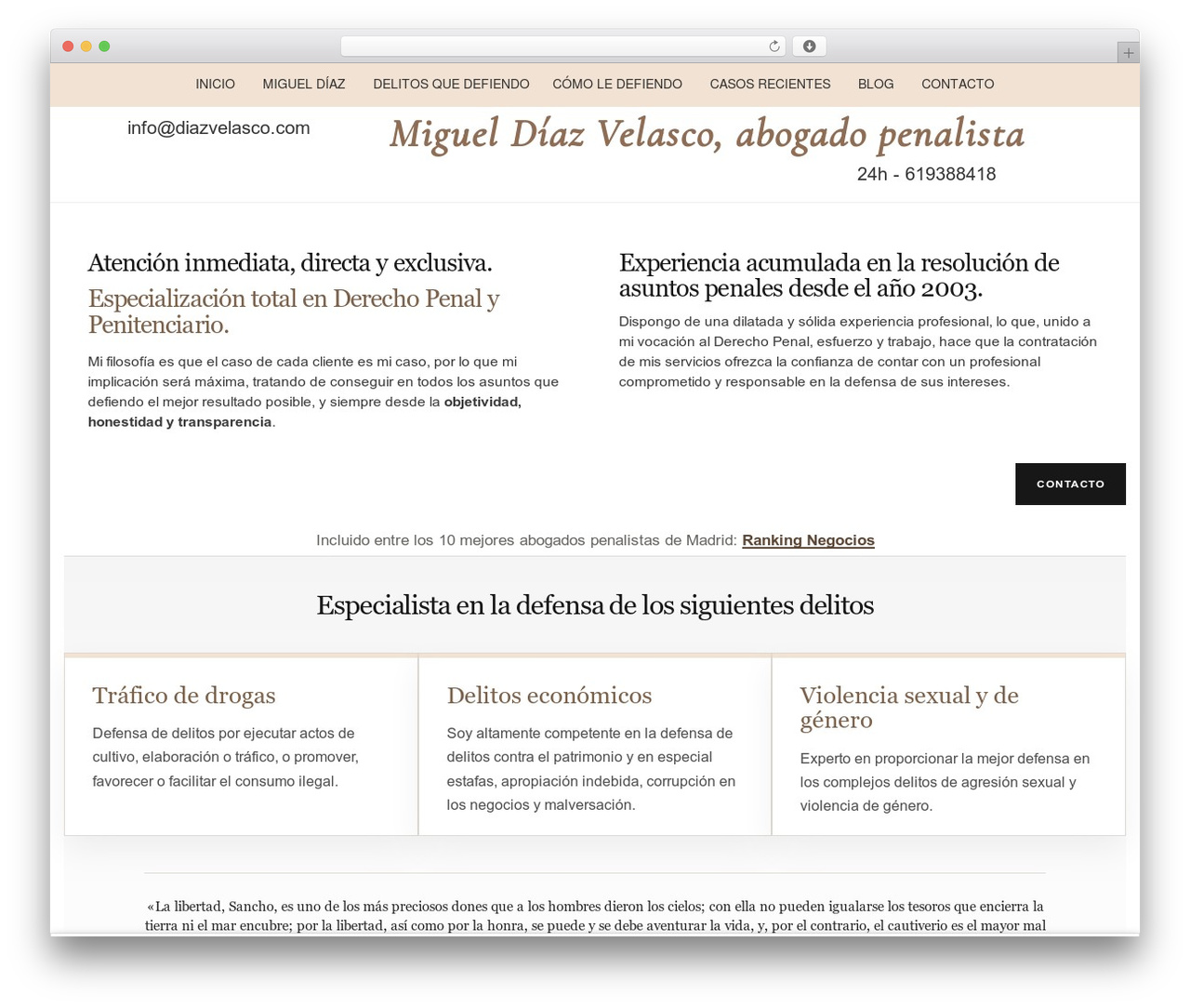This screenshot has height=1008, width=1190.
Task: Click the paragraph starting Dispongo de una dilatada
Action: (857, 351)
